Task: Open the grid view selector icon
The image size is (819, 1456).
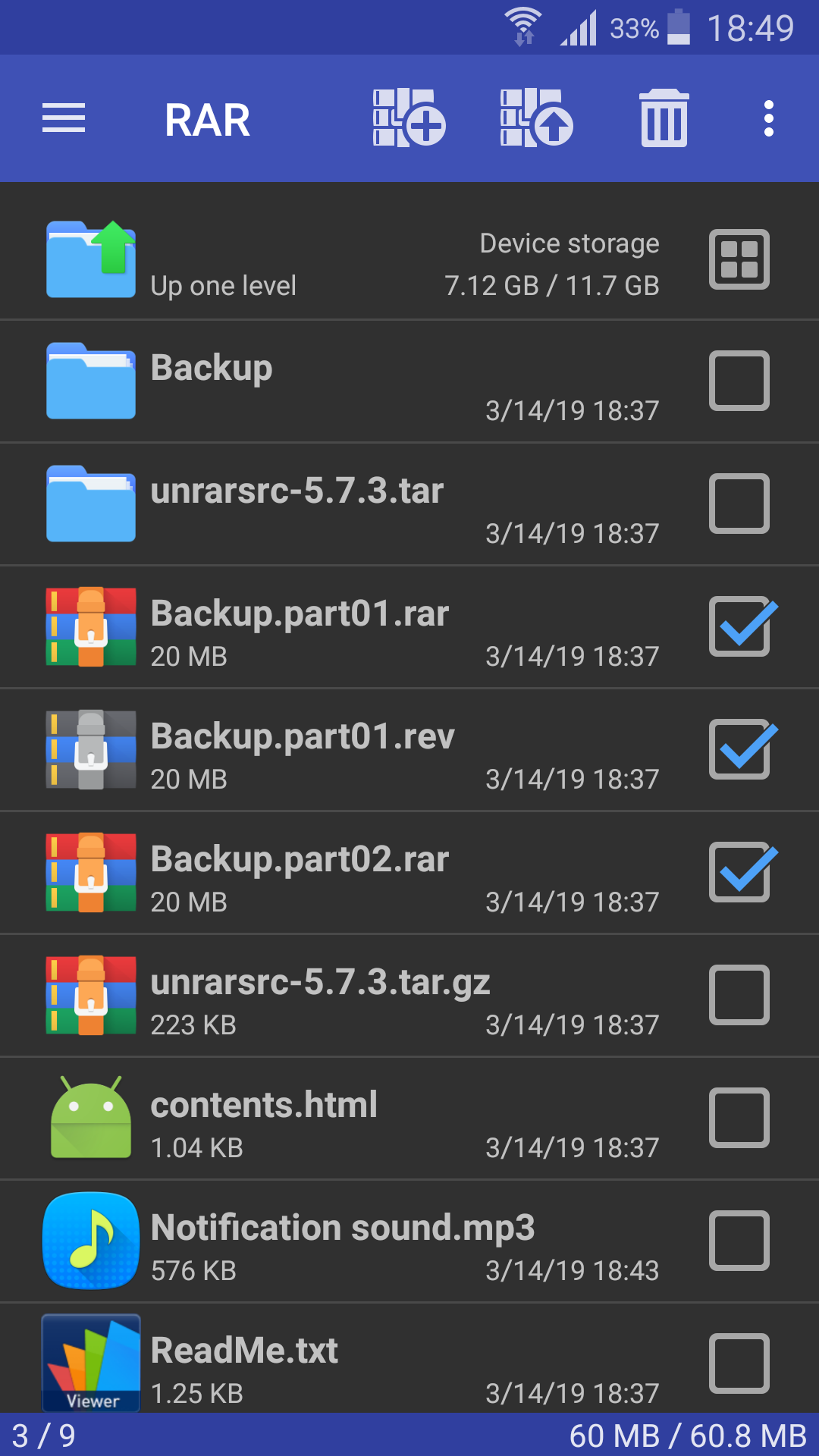Action: 739,260
